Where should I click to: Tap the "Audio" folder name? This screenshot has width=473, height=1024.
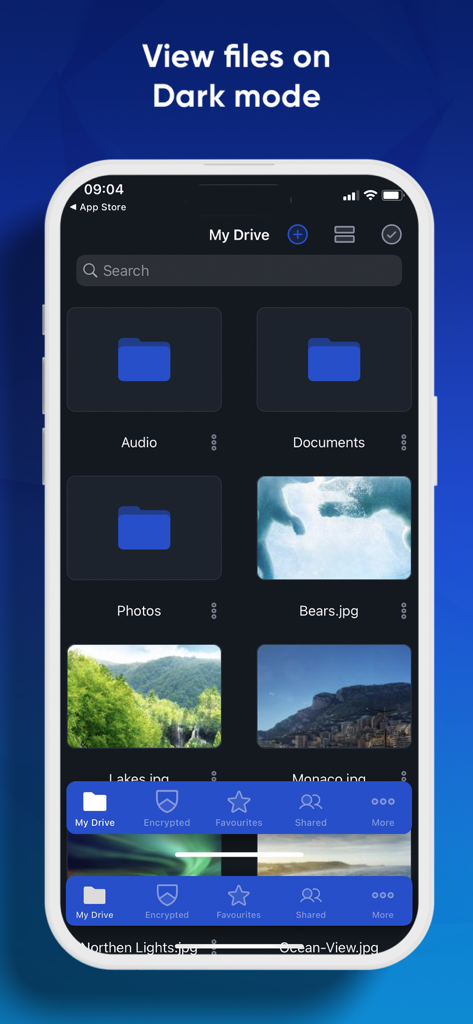pos(139,442)
